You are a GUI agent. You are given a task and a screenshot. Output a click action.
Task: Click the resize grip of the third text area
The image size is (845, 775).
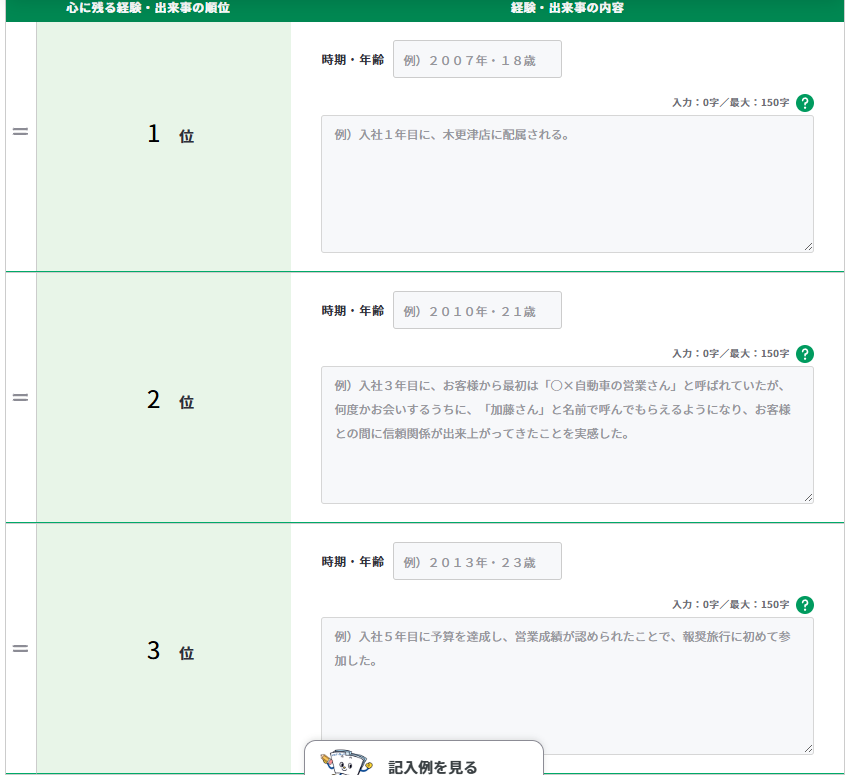tap(807, 748)
